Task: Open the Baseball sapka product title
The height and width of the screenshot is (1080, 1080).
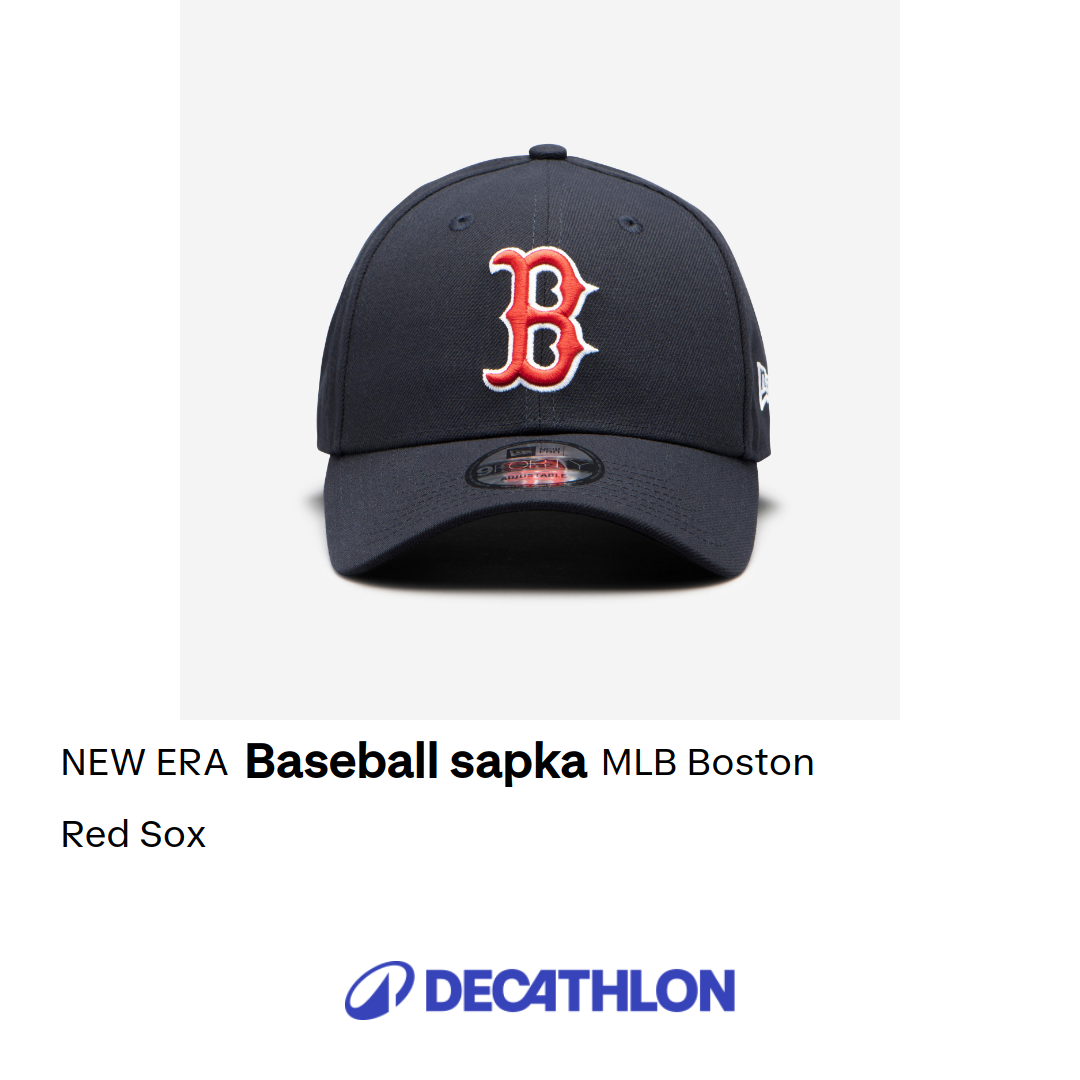Action: pyautogui.click(x=415, y=762)
